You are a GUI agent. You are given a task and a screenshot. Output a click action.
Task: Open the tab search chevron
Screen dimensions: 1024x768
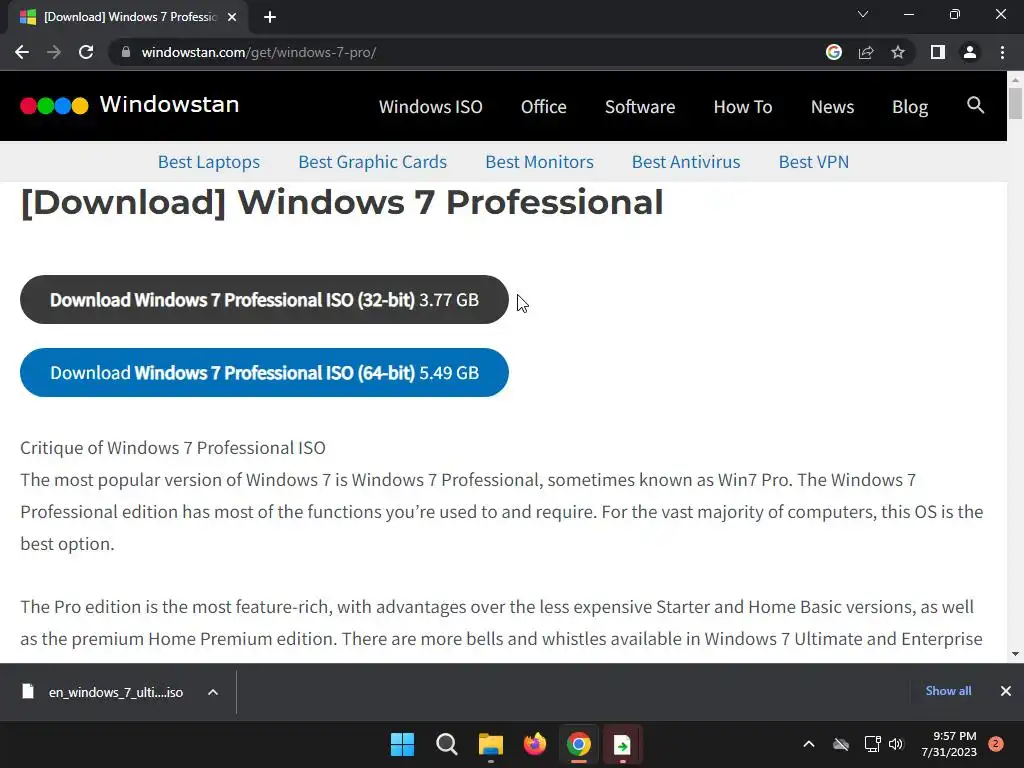863,14
